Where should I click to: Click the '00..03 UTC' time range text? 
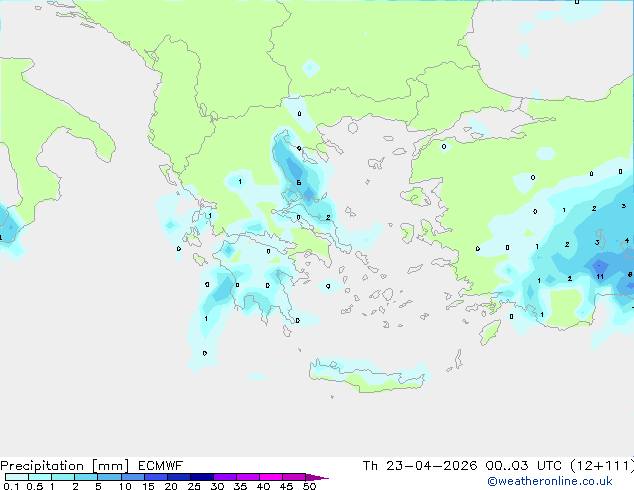tap(524, 466)
